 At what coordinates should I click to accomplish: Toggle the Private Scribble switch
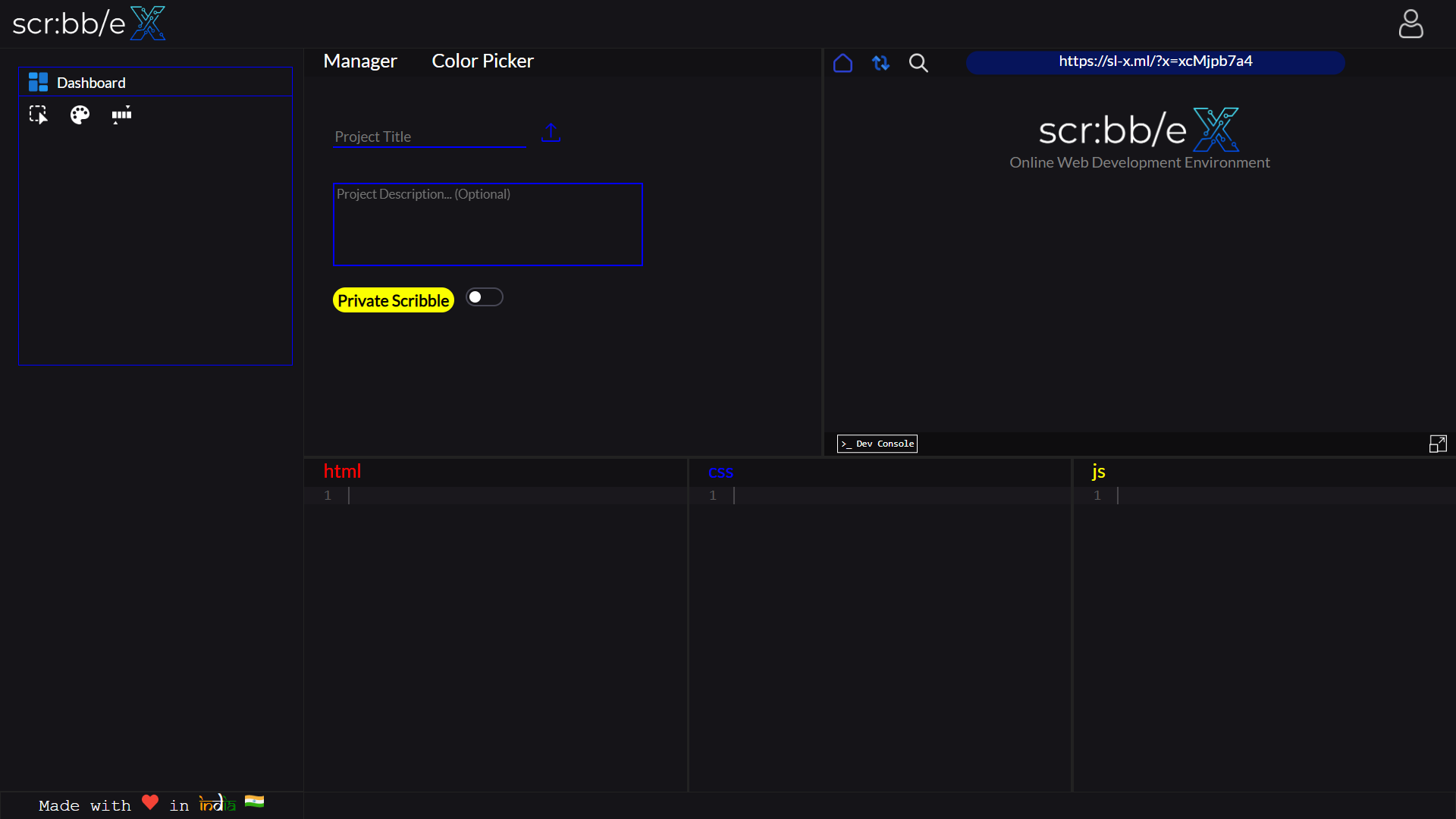(x=484, y=297)
